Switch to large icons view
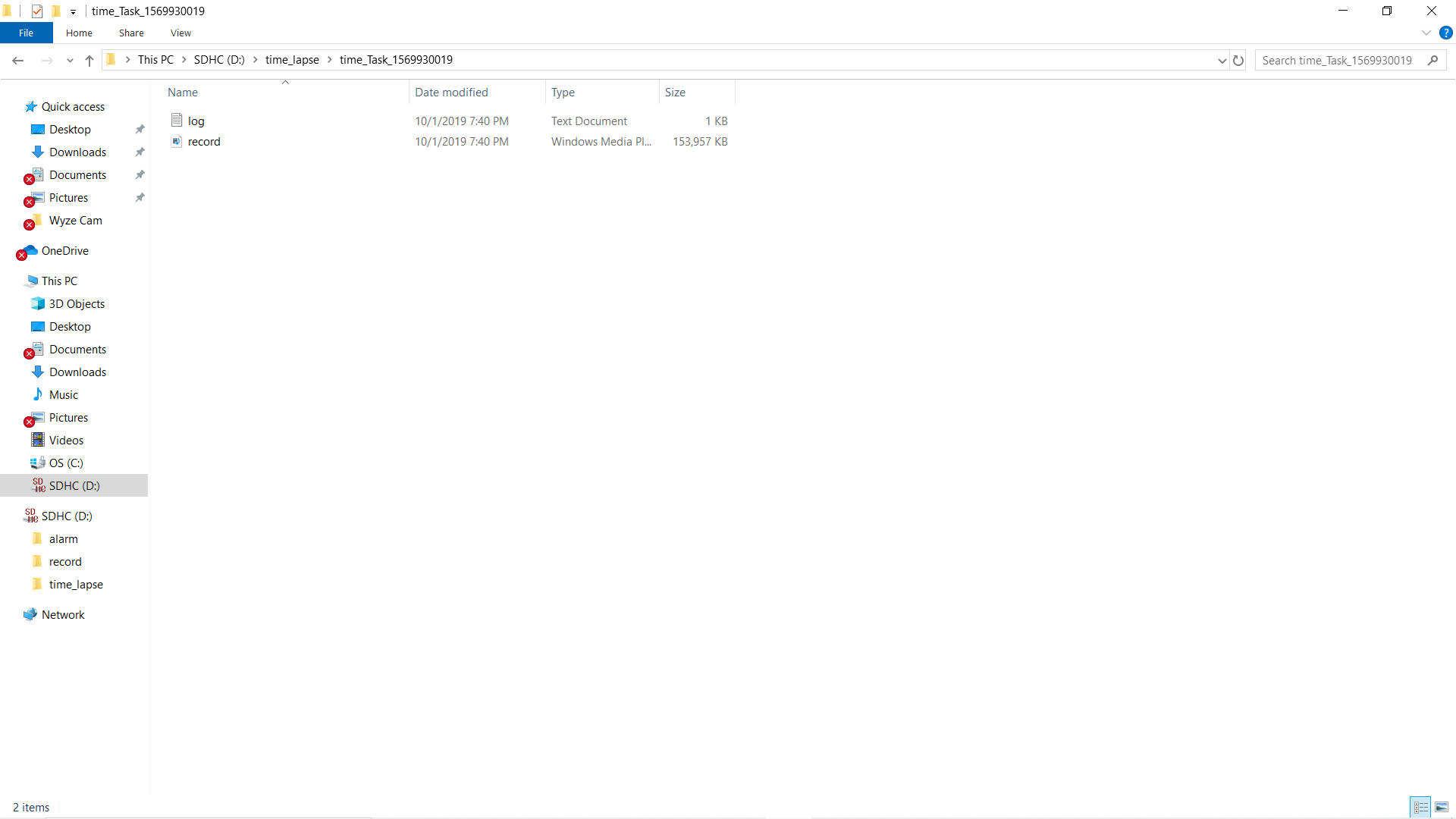The image size is (1456, 819). 1442,807
